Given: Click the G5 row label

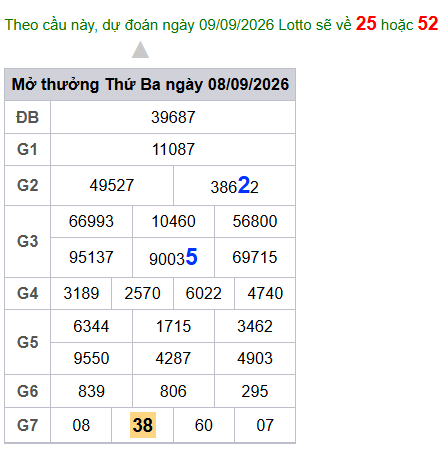Looking at the screenshot, I should point(27,342).
